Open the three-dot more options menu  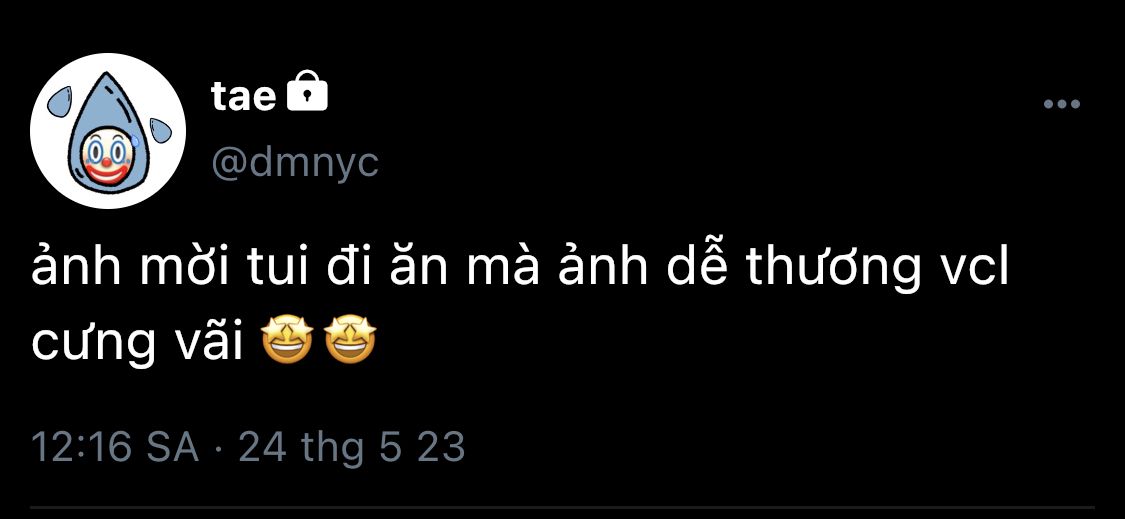click(x=1061, y=105)
